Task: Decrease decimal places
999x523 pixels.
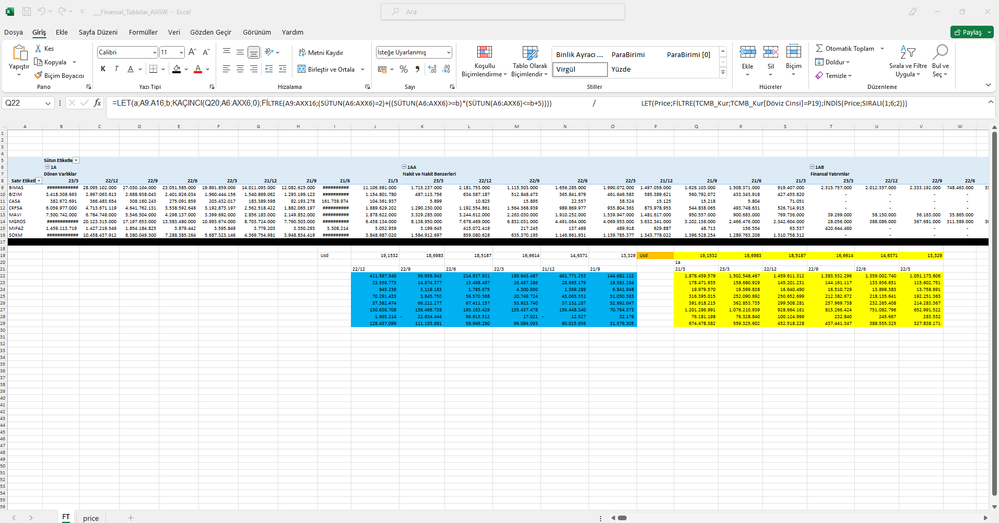Action: [446, 69]
